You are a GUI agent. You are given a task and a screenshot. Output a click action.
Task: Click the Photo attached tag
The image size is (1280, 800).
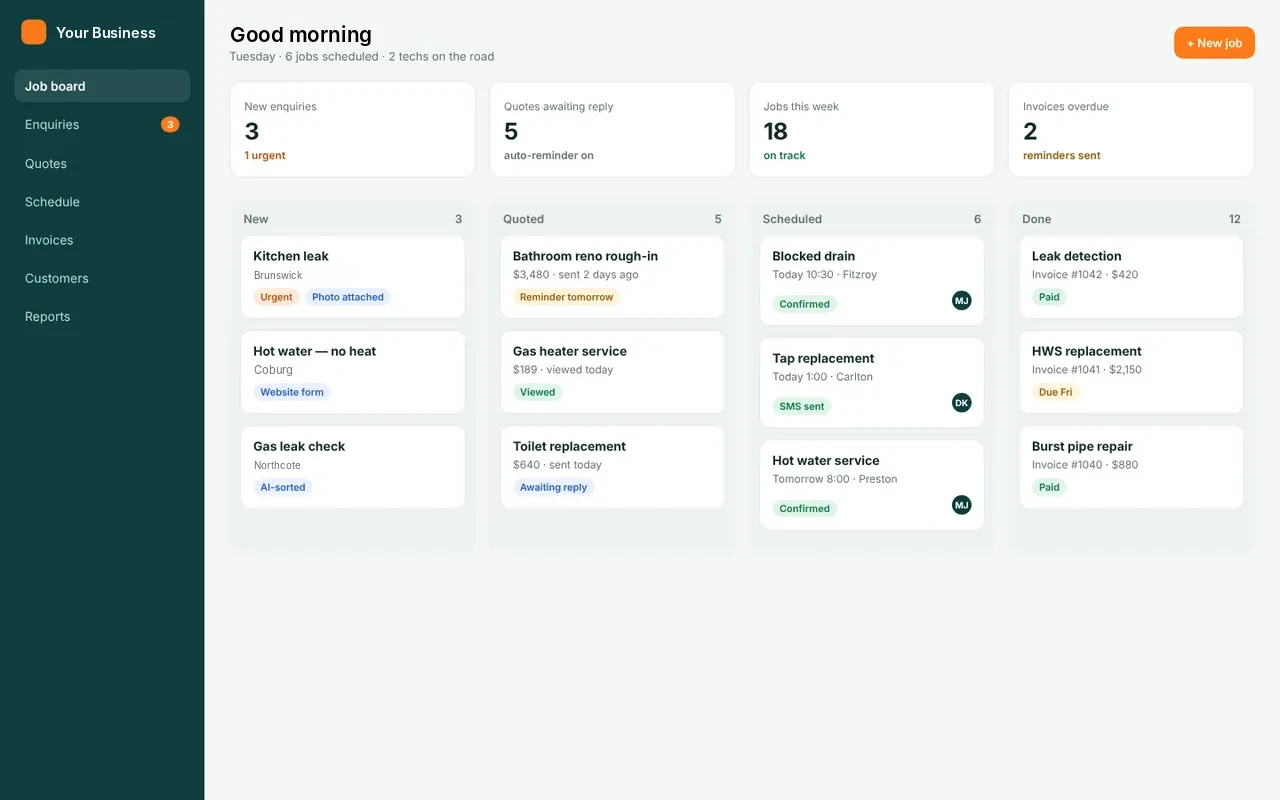coord(348,297)
